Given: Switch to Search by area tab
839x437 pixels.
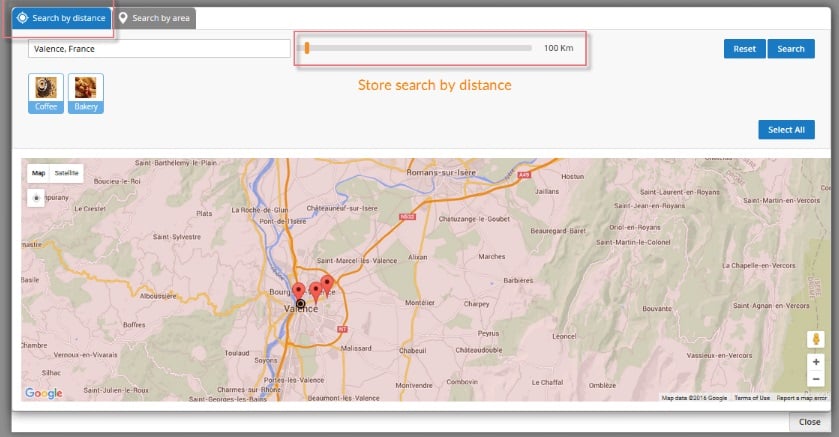Looking at the screenshot, I should 155,18.
